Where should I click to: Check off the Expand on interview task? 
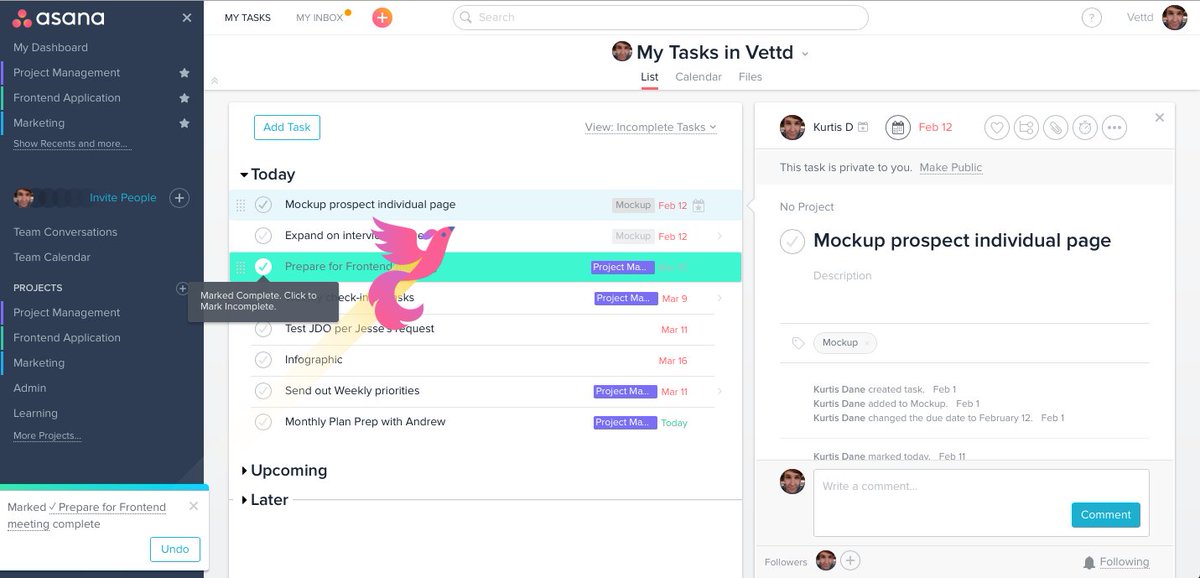click(x=263, y=236)
